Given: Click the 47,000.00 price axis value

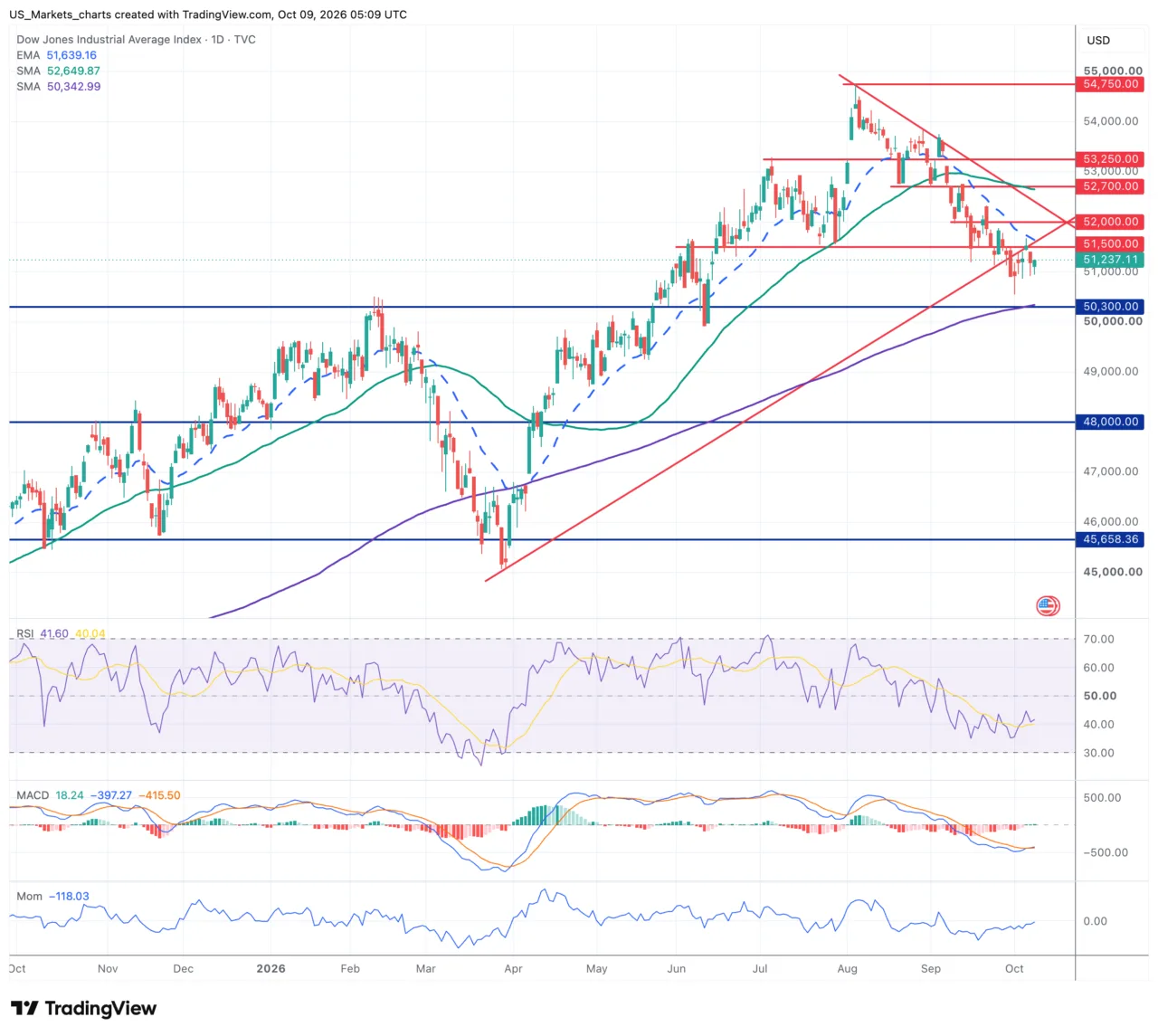Looking at the screenshot, I should [1111, 471].
